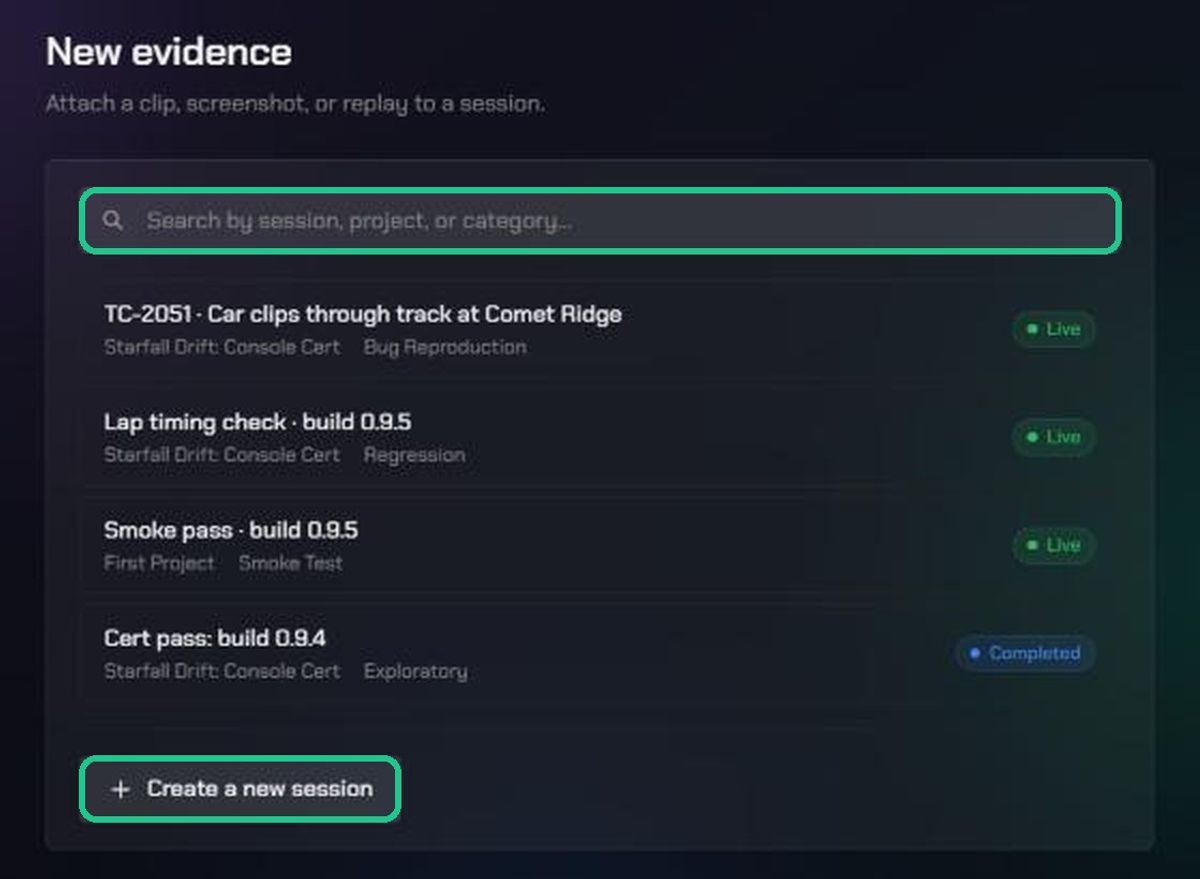Screen dimensions: 1200x879
Task: Click the New evidence heading
Action: tap(169, 52)
